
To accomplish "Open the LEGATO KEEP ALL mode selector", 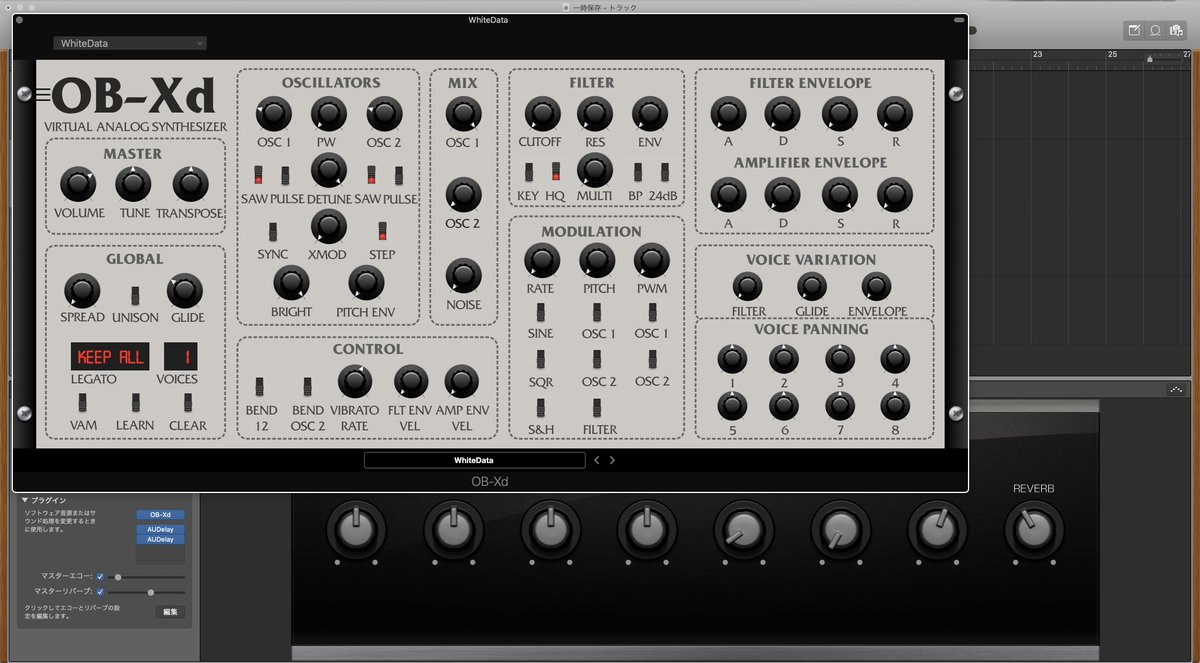I will [110, 356].
